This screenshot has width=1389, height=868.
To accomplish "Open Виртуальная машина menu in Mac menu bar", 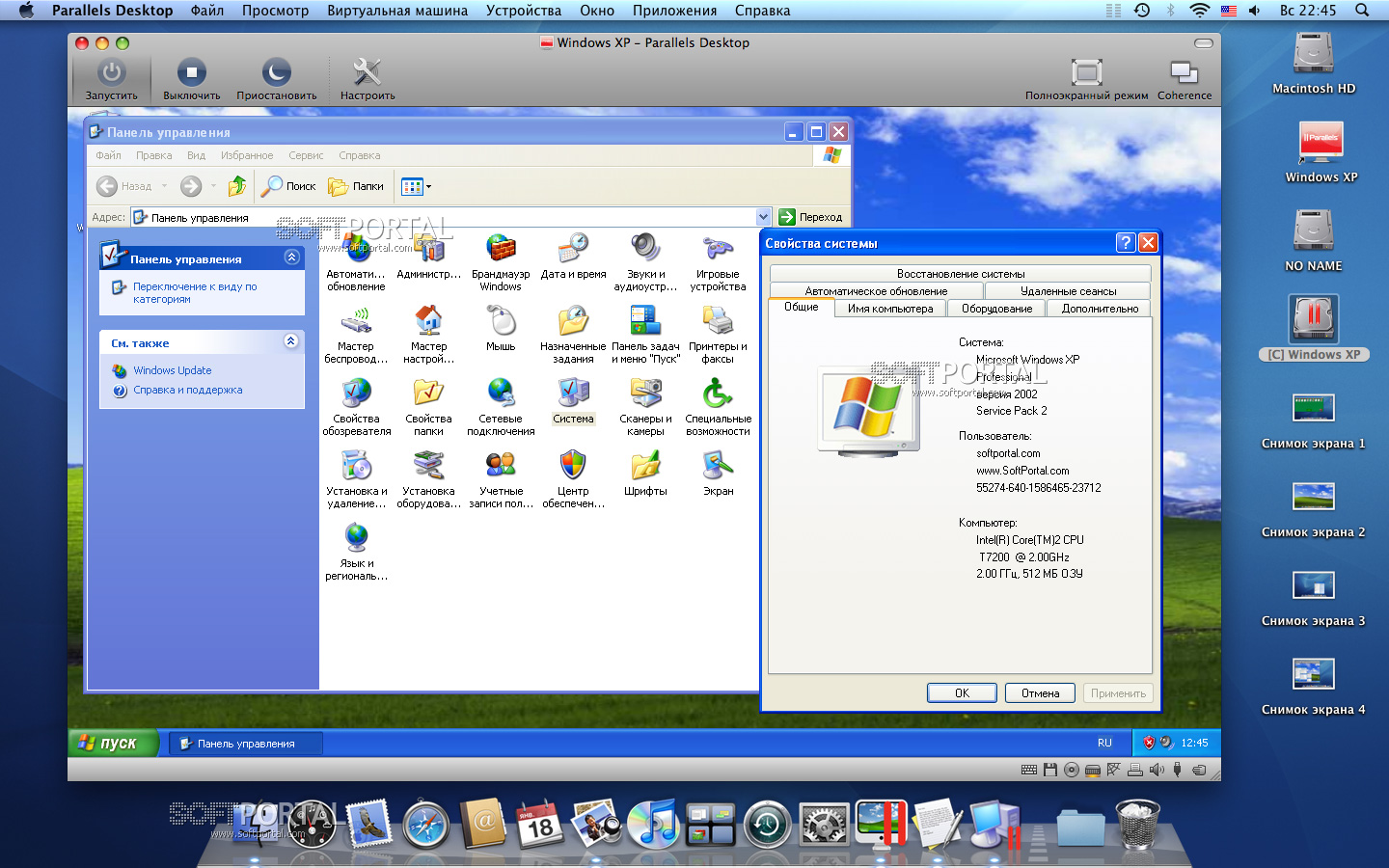I will click(397, 11).
